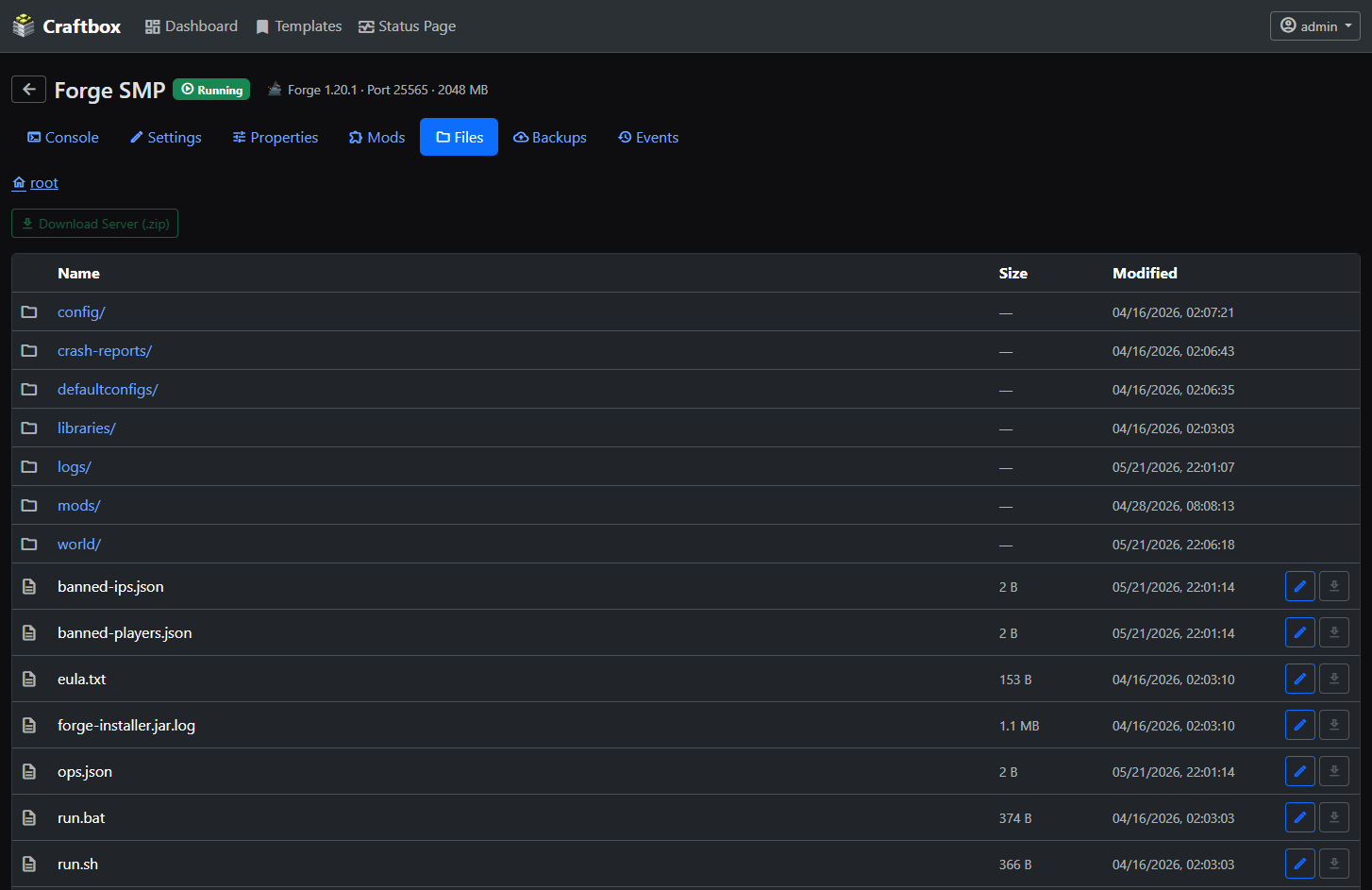Download banned-players.json file
This screenshot has width=1372, height=890.
(x=1334, y=632)
